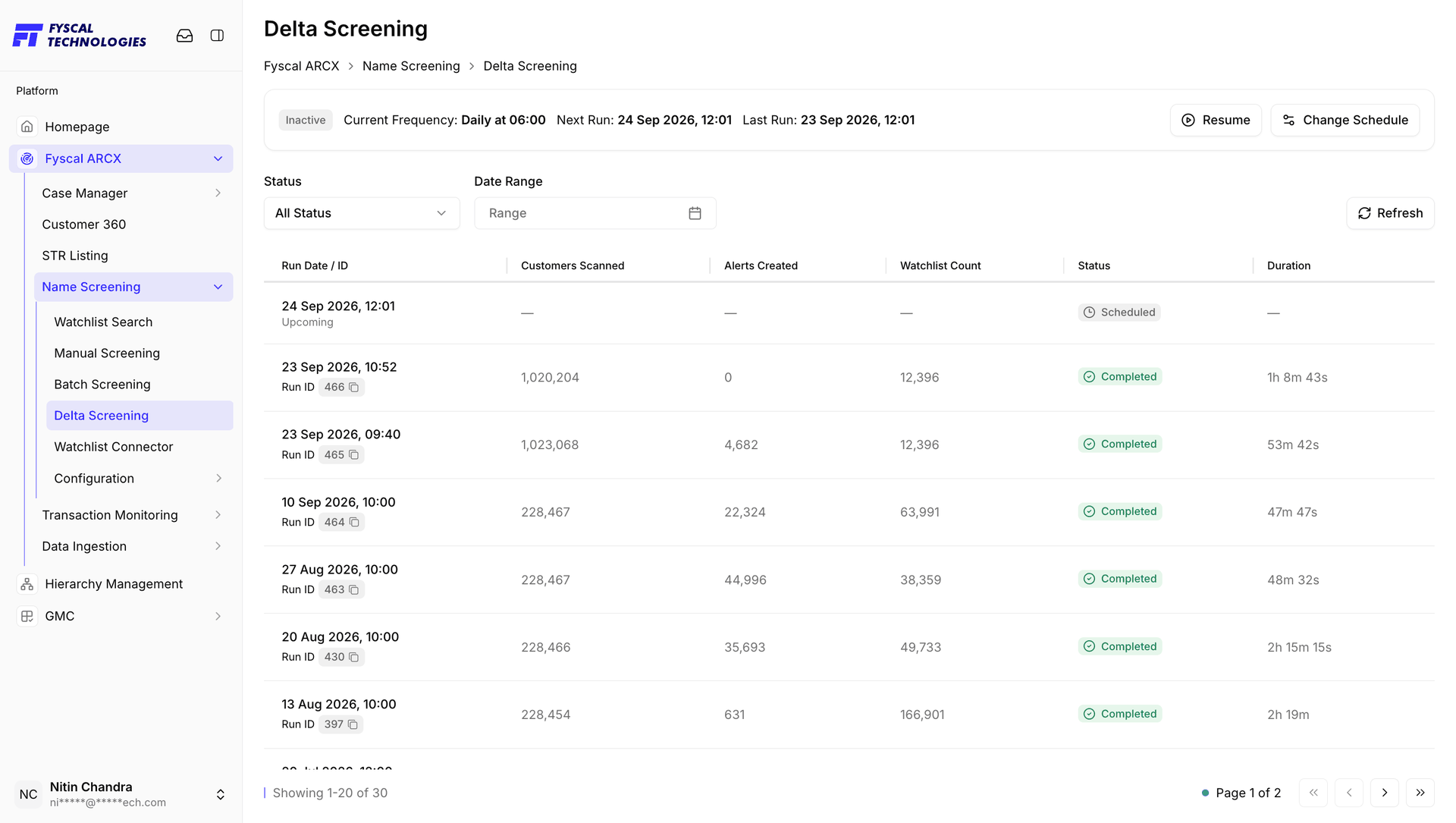This screenshot has width=1456, height=823.
Task: Click the Customers Scanned column header
Action: coord(573,265)
